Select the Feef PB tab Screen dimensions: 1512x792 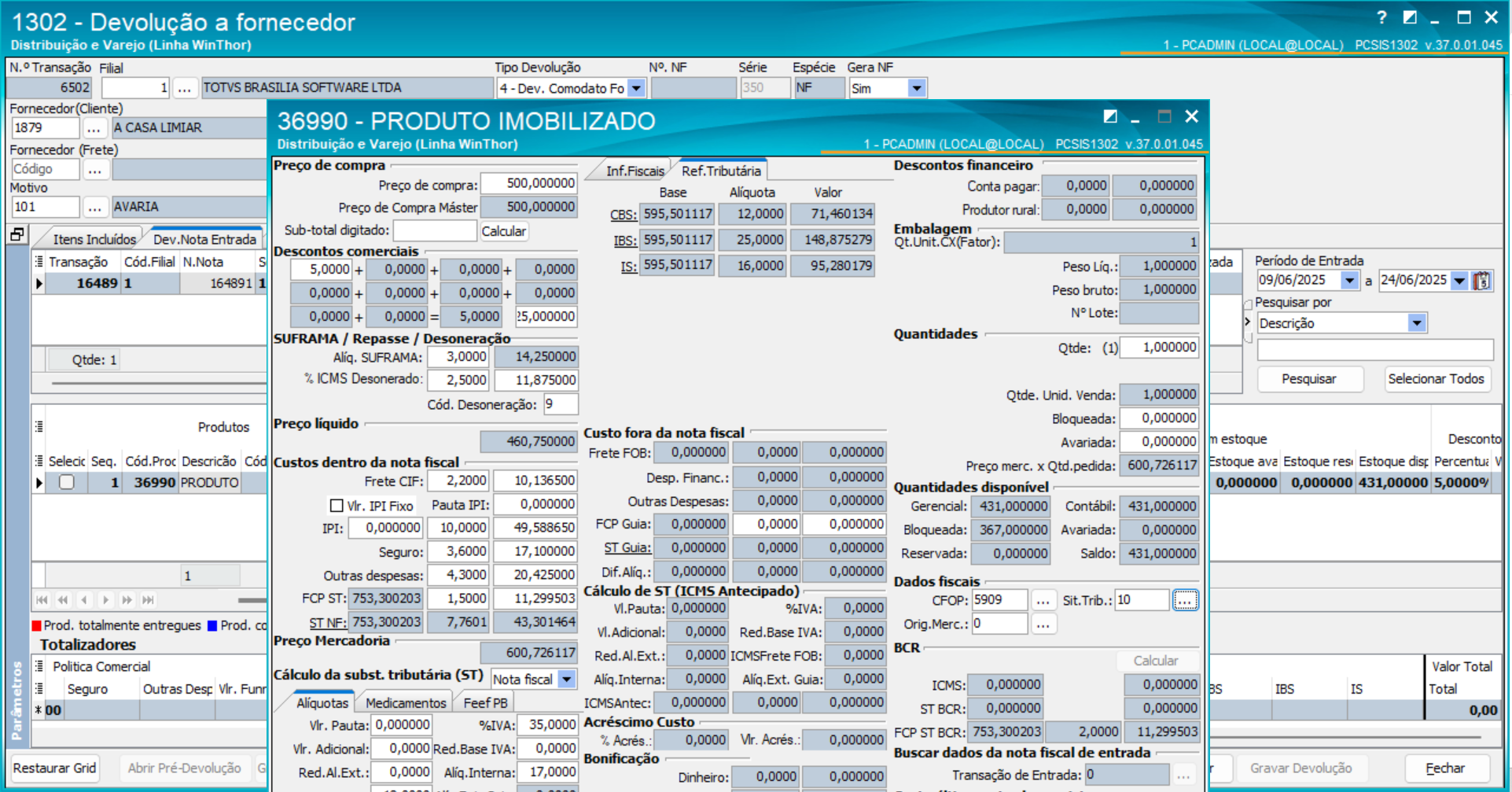(485, 702)
